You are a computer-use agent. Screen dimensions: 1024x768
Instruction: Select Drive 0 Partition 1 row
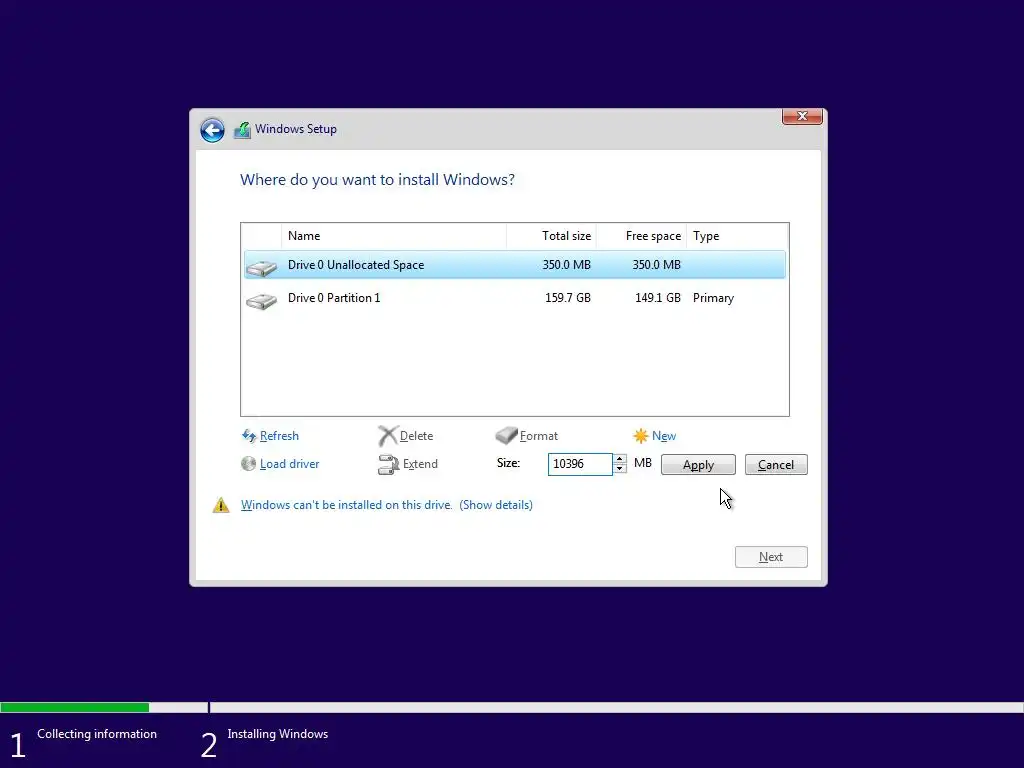click(515, 298)
